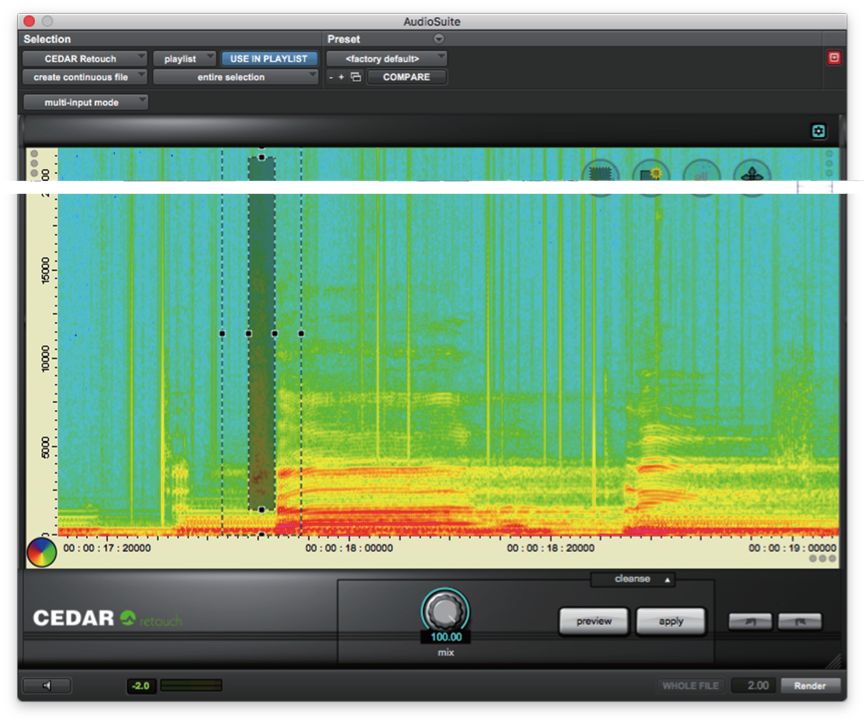Click the 15000 frequency axis label
This screenshot has height=723, width=865.
pyautogui.click(x=45, y=270)
